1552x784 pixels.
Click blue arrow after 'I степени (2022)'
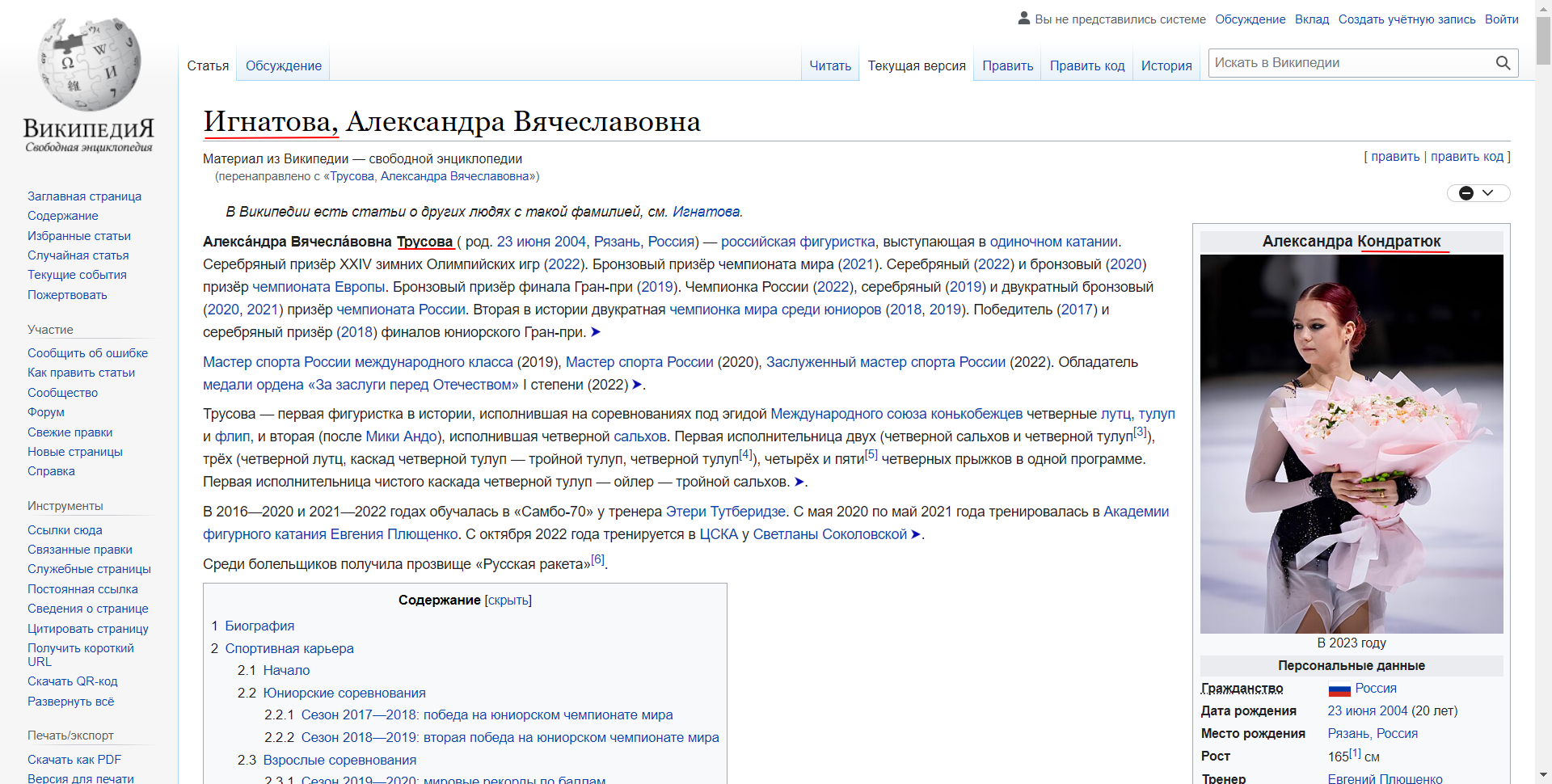(637, 385)
